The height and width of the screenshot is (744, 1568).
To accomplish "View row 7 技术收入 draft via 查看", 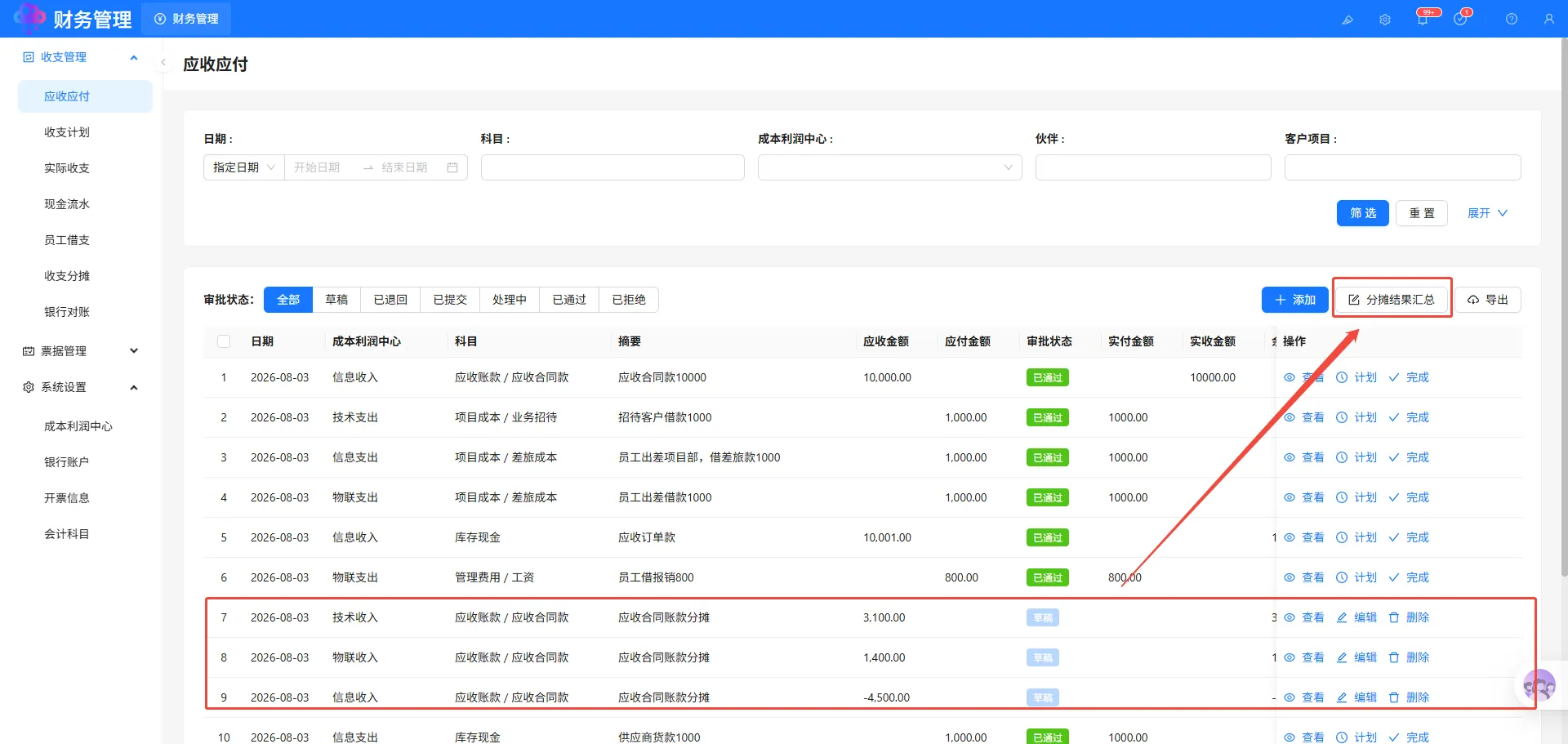I will pos(1304,617).
